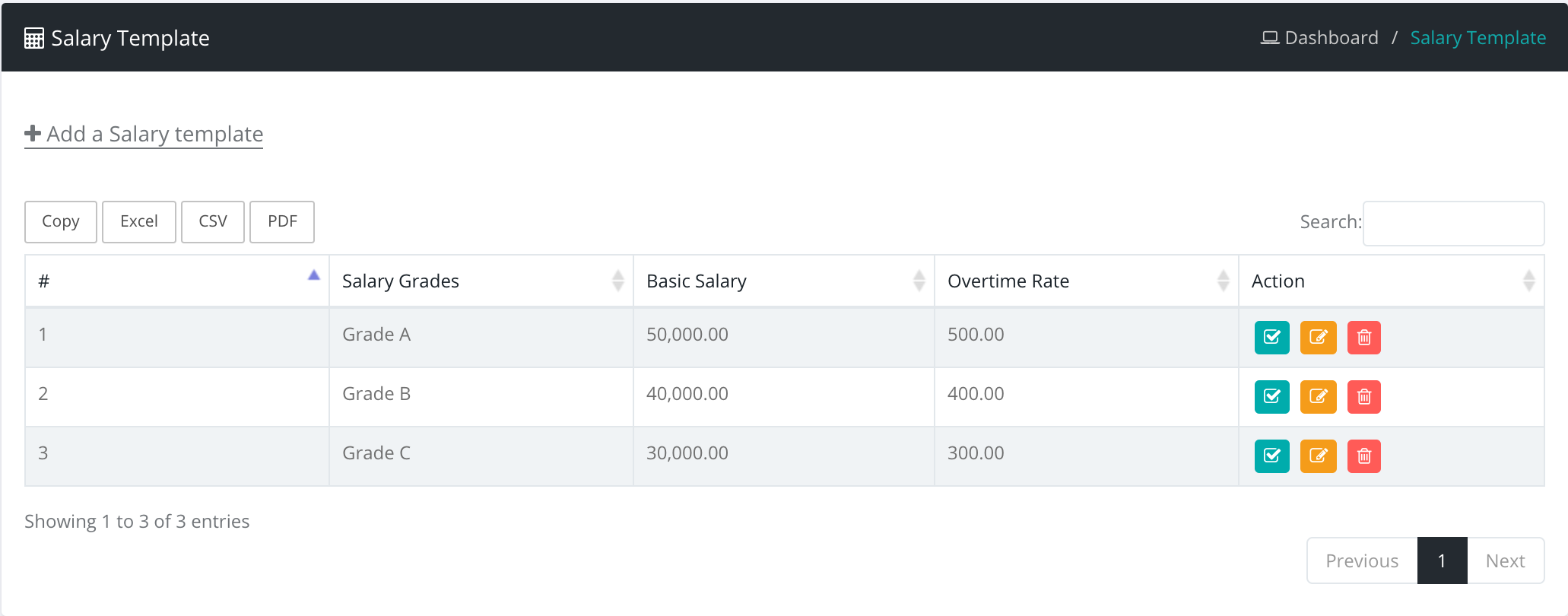Sort the table by the # column
This screenshot has width=1568, height=616.
(x=176, y=281)
